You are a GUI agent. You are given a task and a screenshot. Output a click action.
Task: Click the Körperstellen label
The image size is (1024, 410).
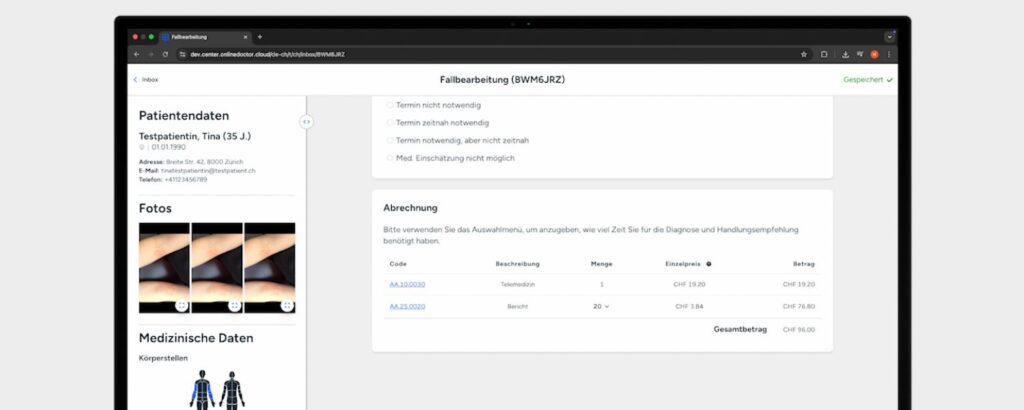coord(163,358)
